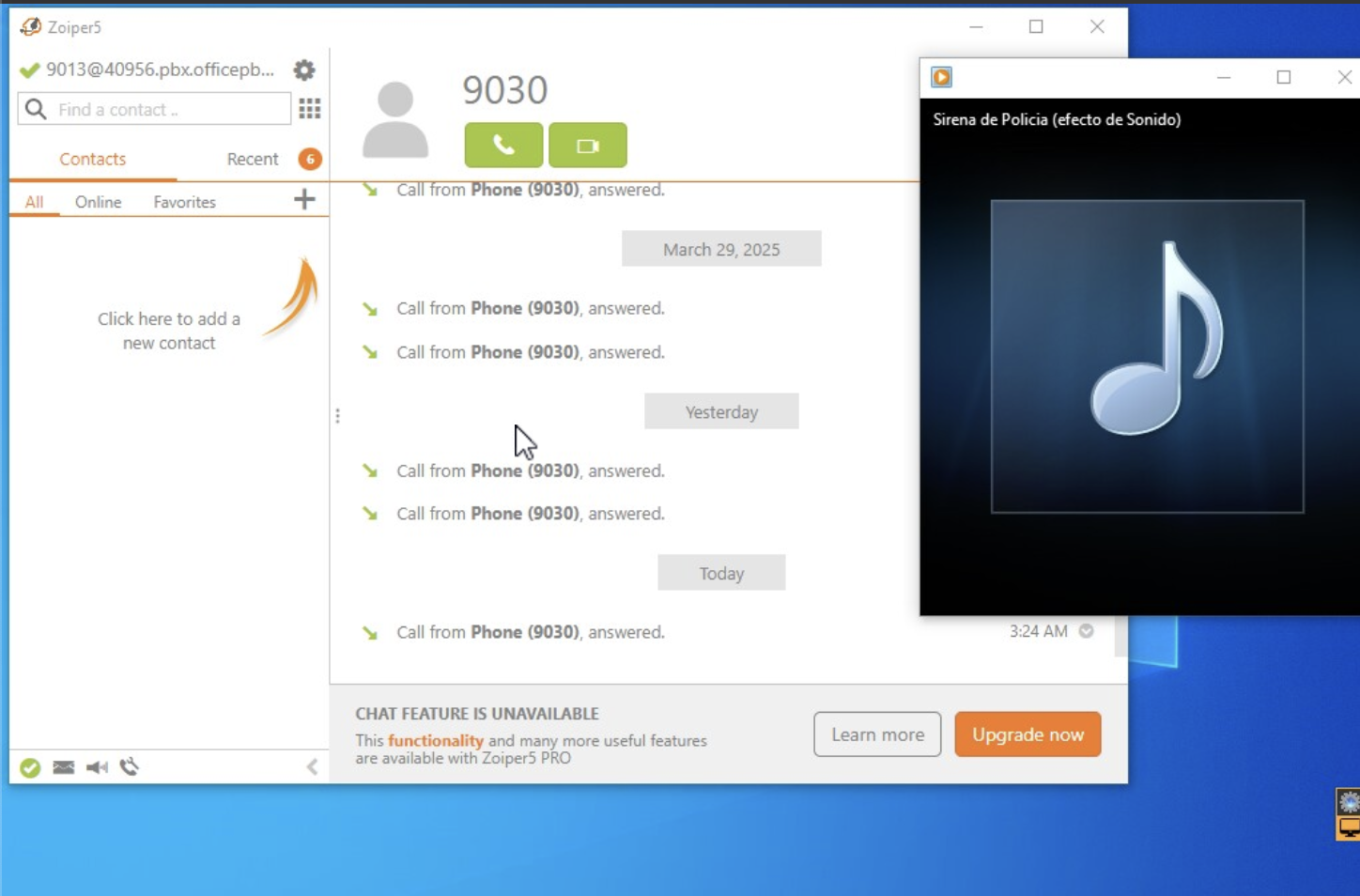The image size is (1360, 896).
Task: Click the CHAT FEATURE IS UNAVAILABLE heading
Action: pos(477,714)
